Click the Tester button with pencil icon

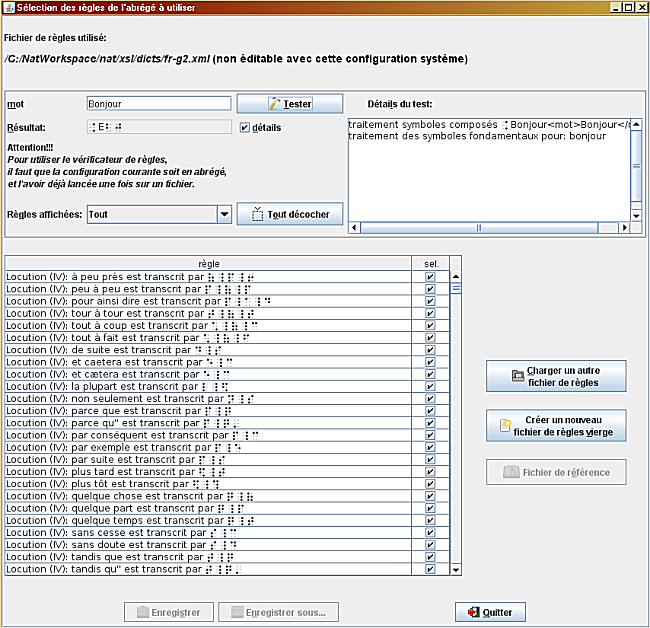click(290, 103)
